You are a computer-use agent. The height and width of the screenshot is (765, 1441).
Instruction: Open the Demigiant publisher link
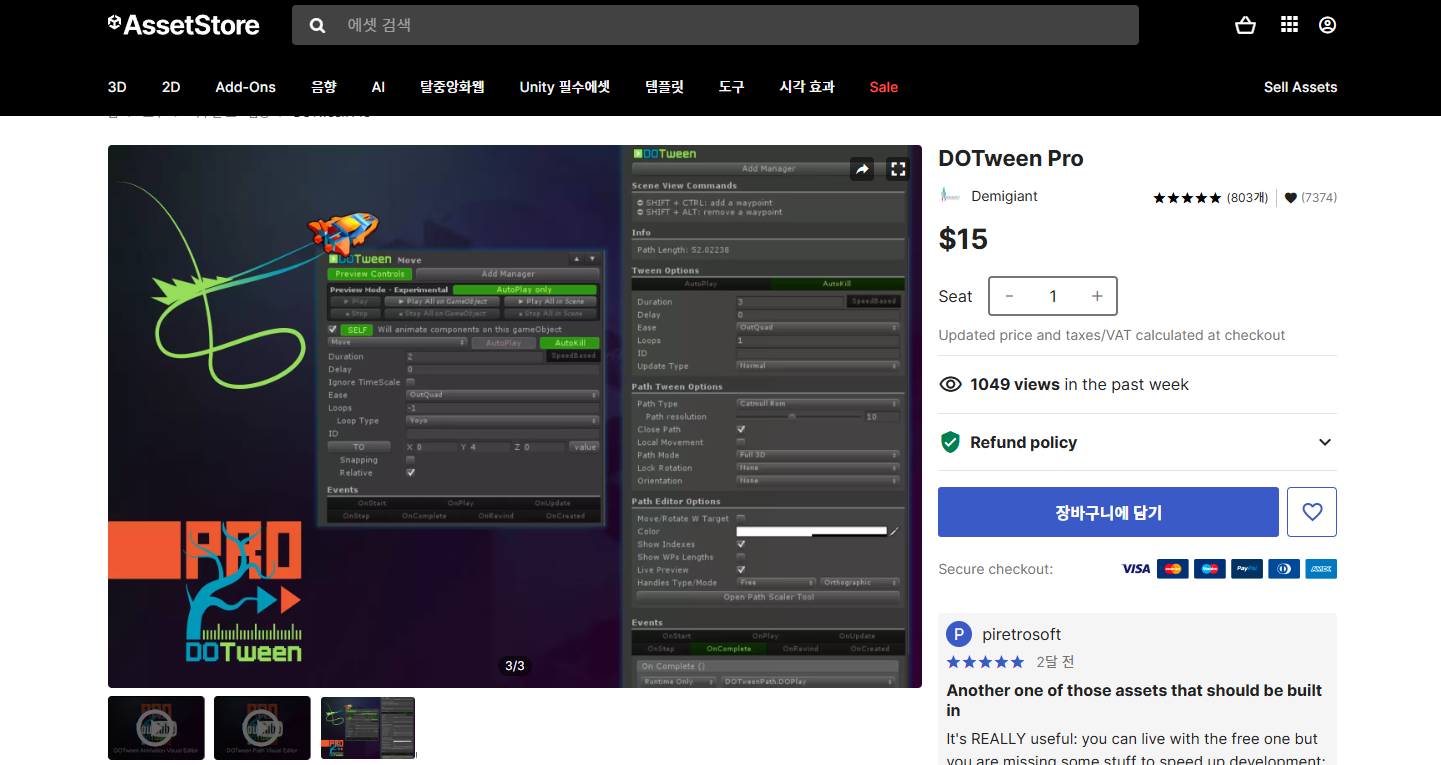(1004, 196)
